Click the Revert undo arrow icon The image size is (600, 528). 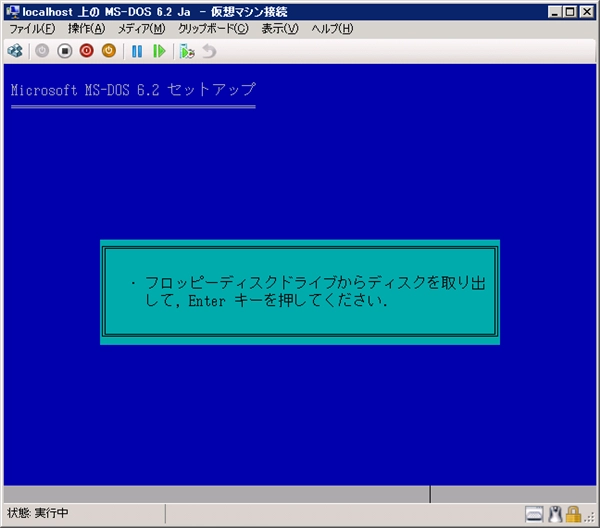[x=209, y=51]
